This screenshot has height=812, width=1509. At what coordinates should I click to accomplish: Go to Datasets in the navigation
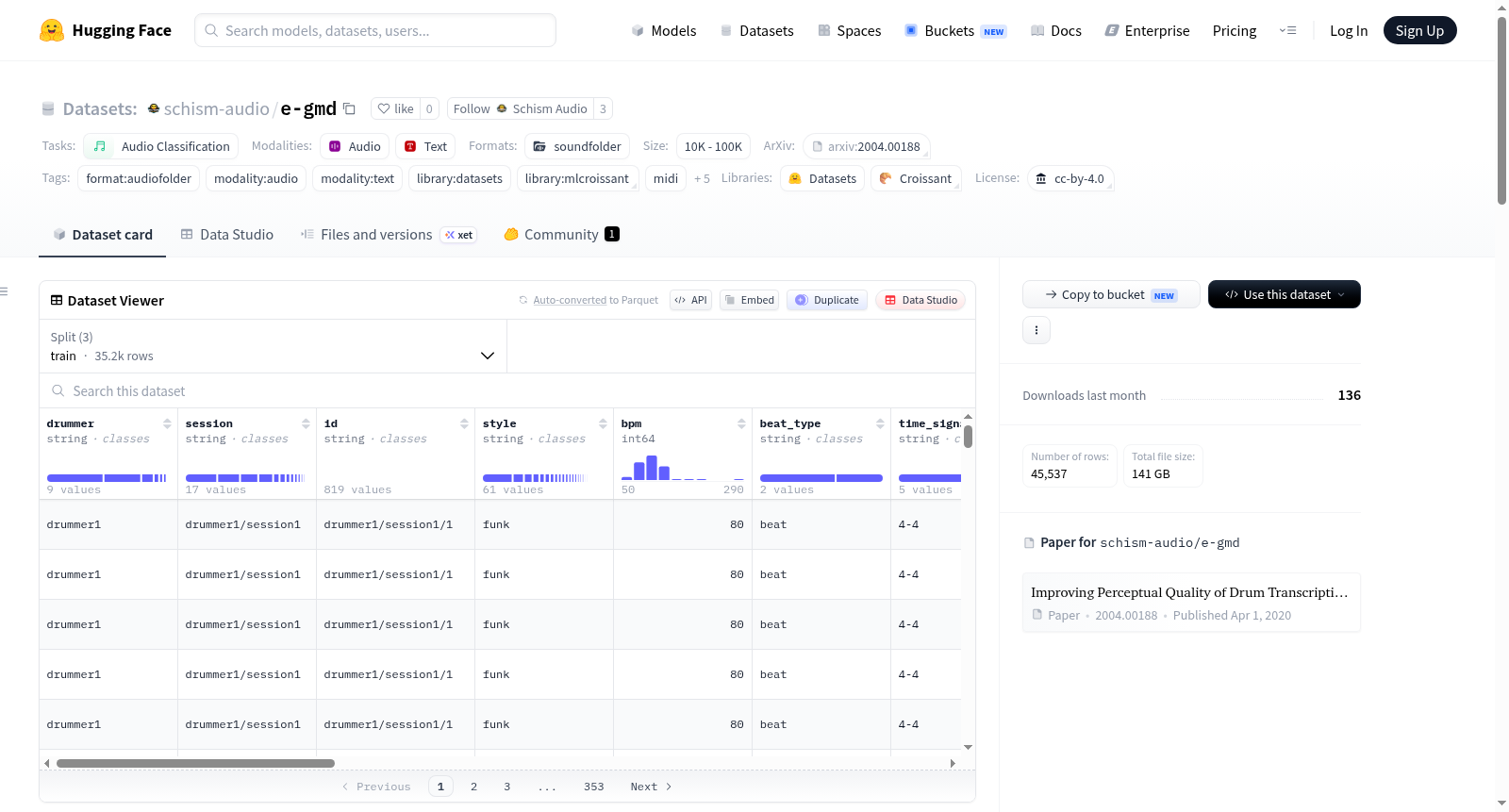point(756,31)
